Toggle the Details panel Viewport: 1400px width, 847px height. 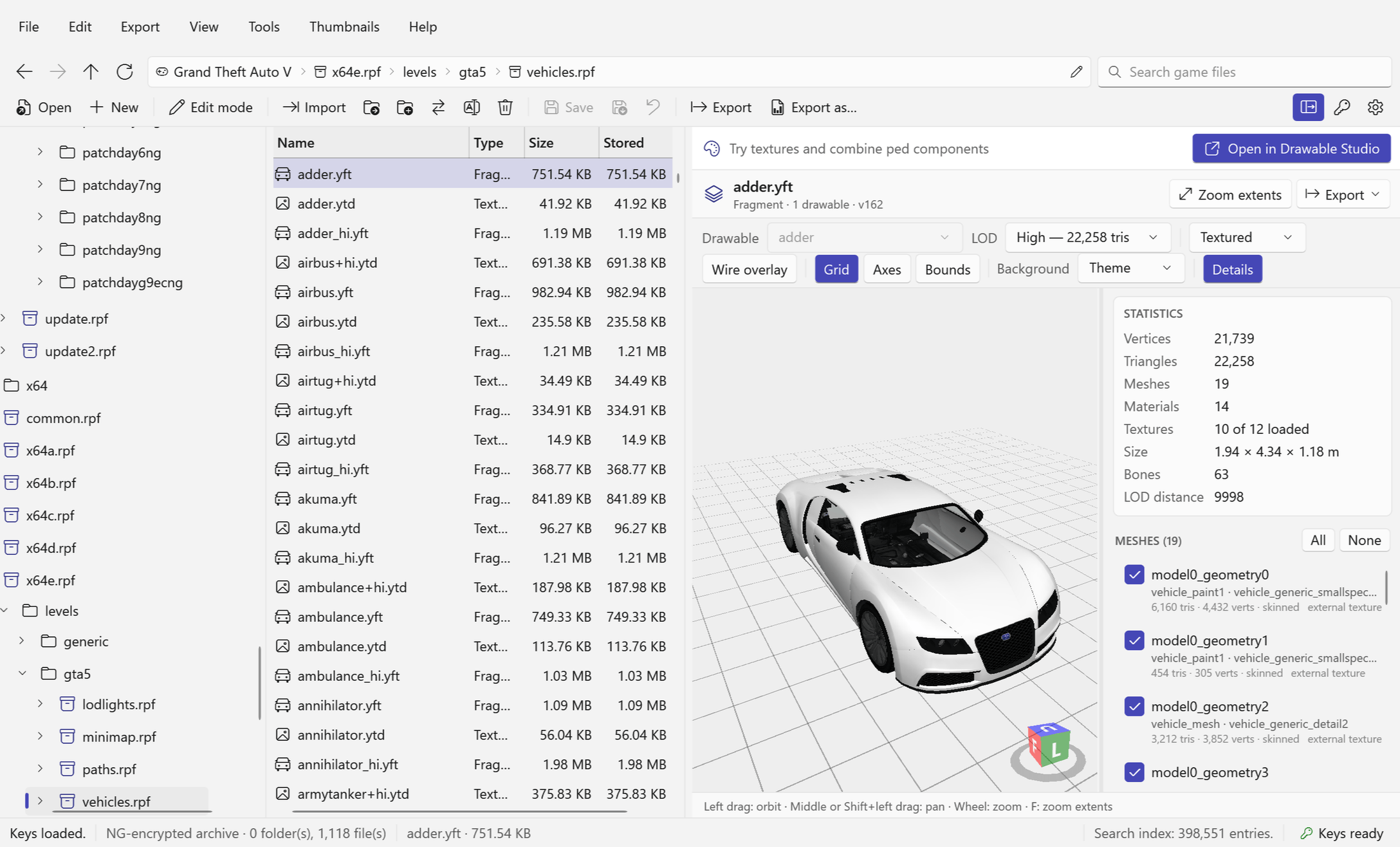[1232, 269]
